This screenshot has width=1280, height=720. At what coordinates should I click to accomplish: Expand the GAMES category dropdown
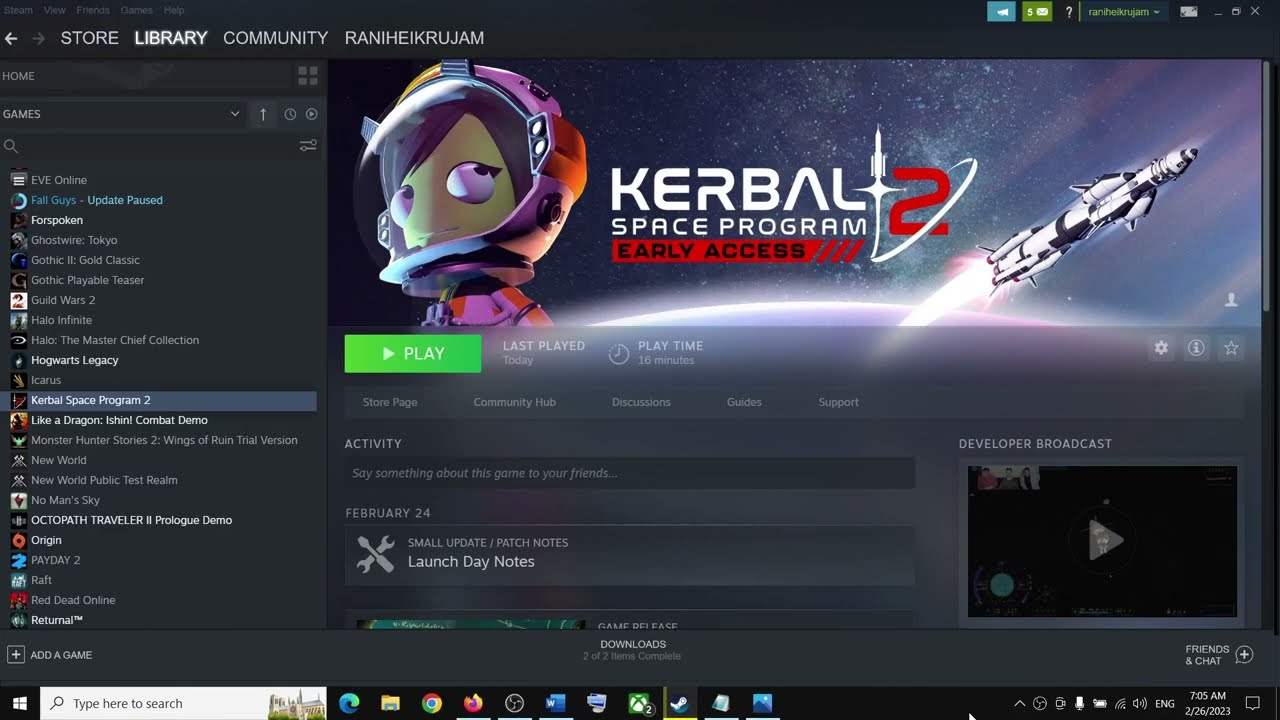235,114
